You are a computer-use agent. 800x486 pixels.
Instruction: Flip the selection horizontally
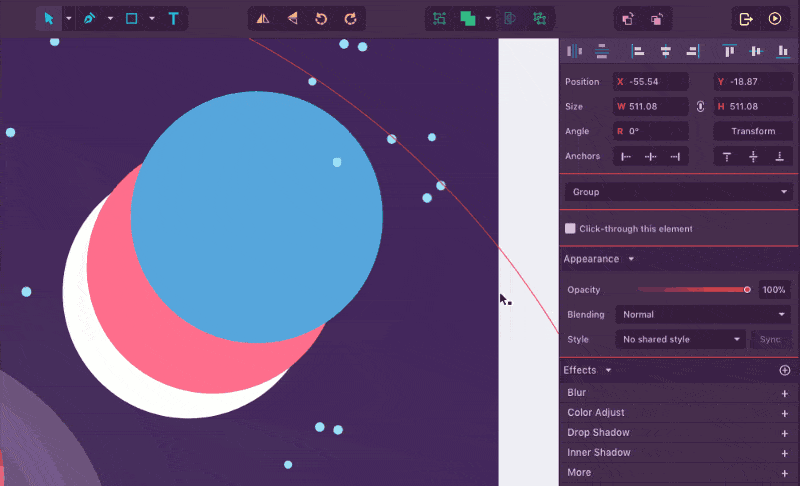pos(262,18)
